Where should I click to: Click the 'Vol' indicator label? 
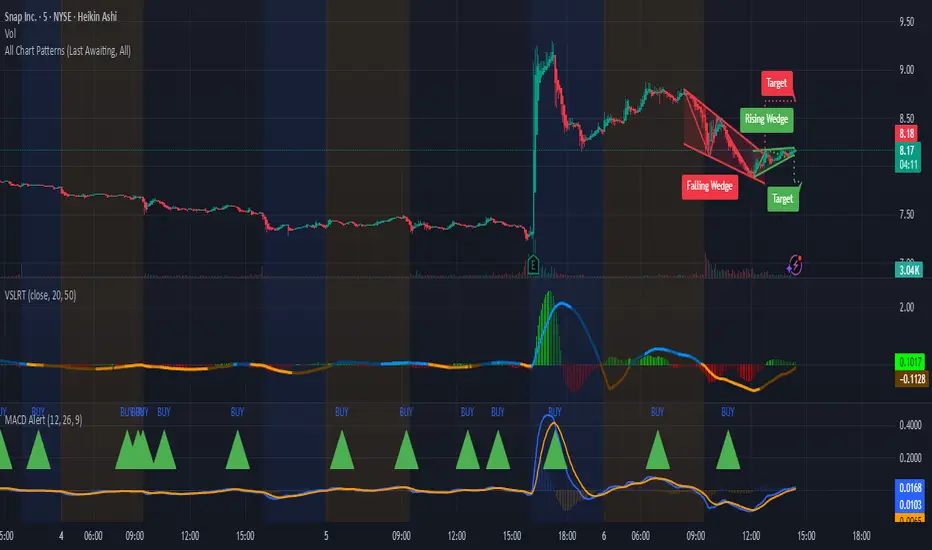click(10, 34)
